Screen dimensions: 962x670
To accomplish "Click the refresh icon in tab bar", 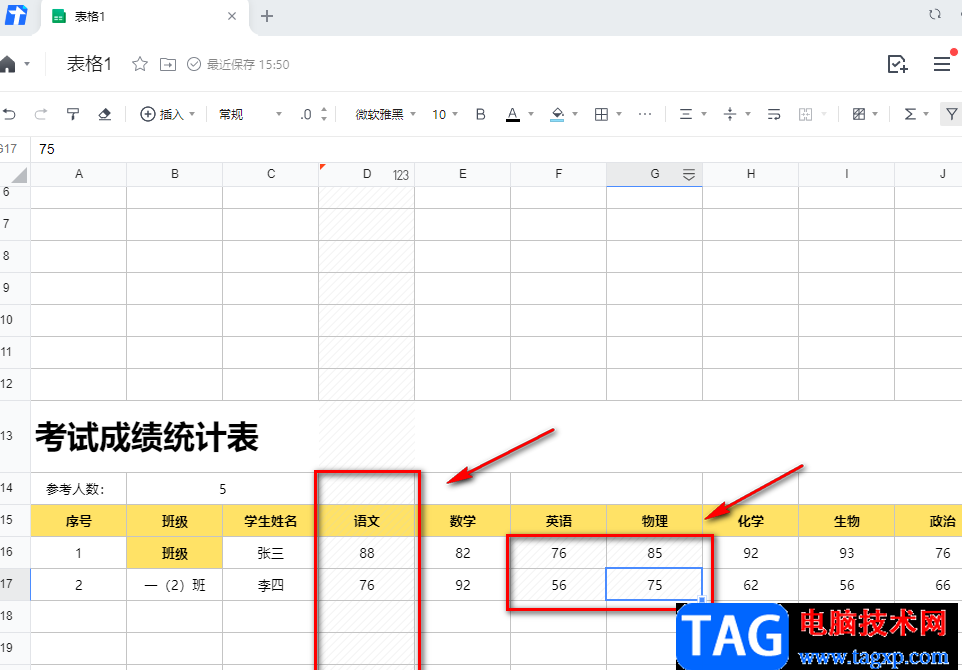I will pos(935,14).
